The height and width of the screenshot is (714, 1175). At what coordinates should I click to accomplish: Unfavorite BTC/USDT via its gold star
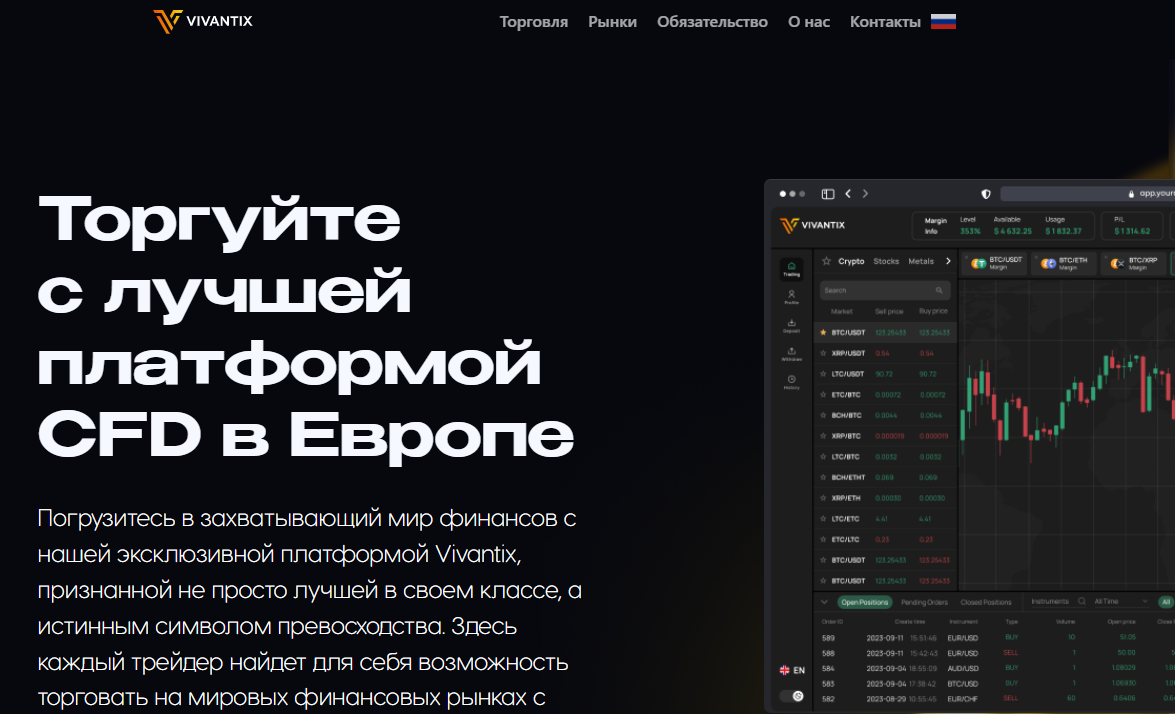823,332
